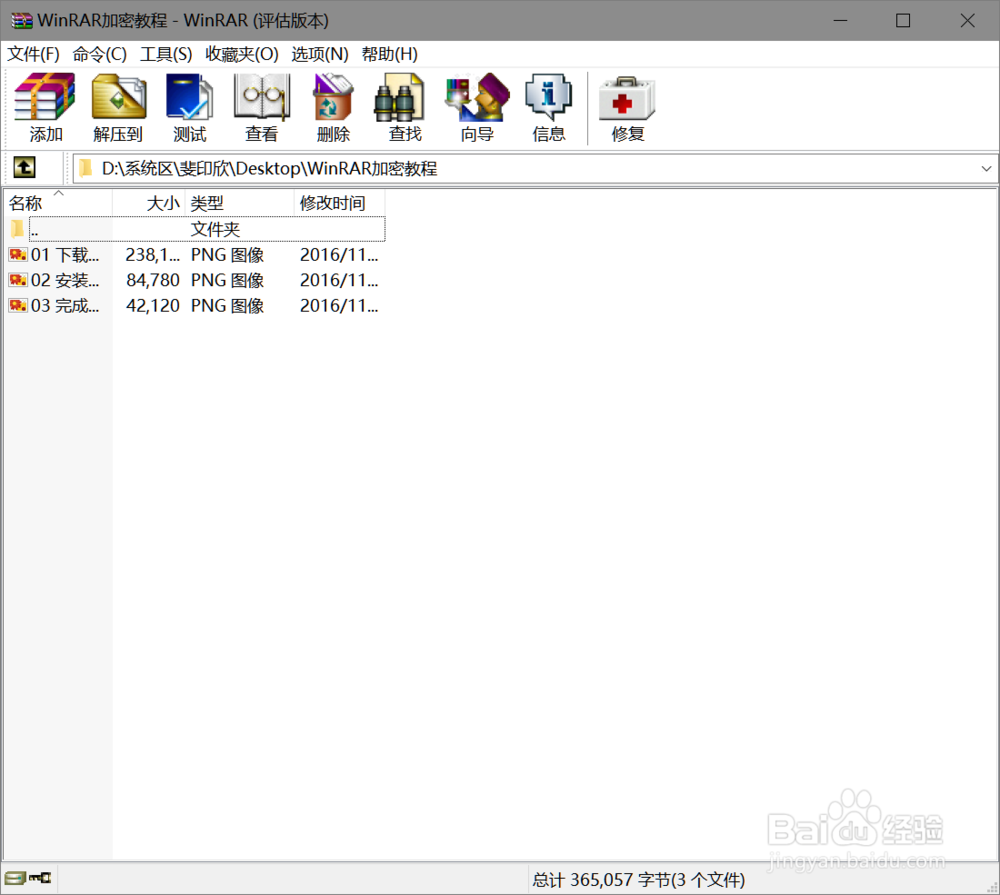Open the 命令(C) menu
The width and height of the screenshot is (1000, 895).
99,54
